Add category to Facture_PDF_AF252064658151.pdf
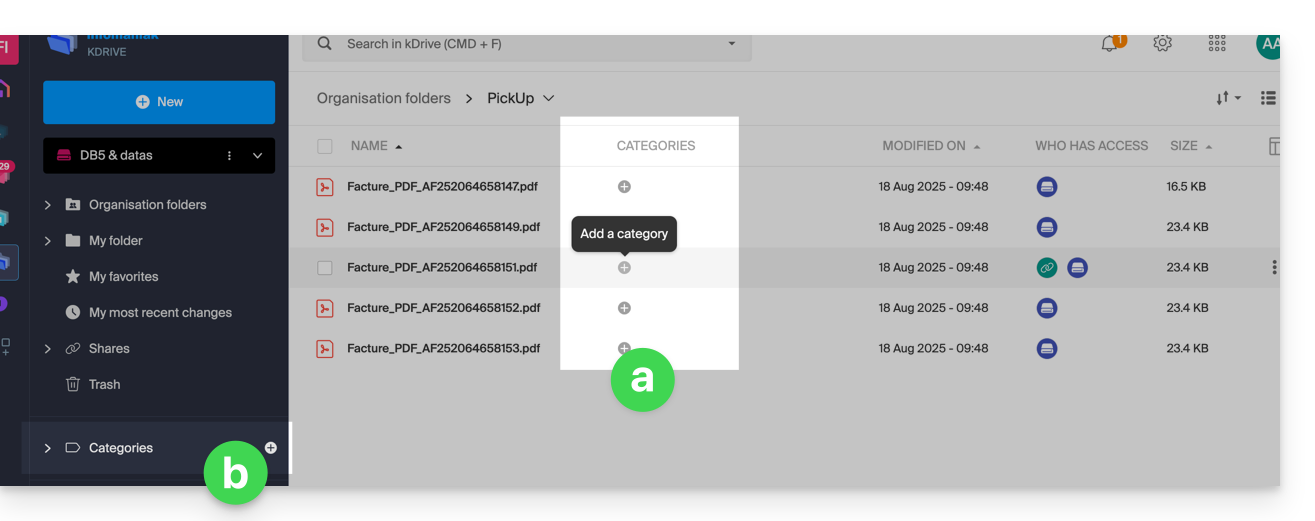Viewport: 1315px width, 521px height. coord(624,268)
